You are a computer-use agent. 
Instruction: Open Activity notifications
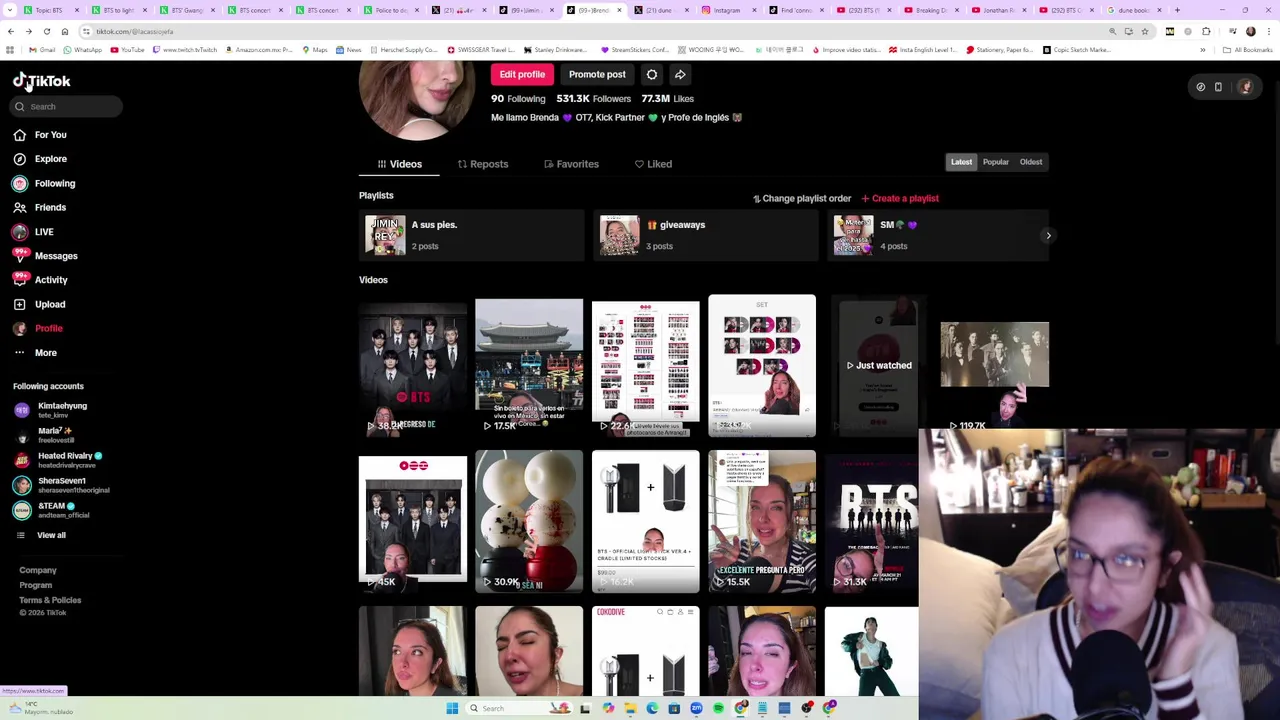tap(40, 280)
